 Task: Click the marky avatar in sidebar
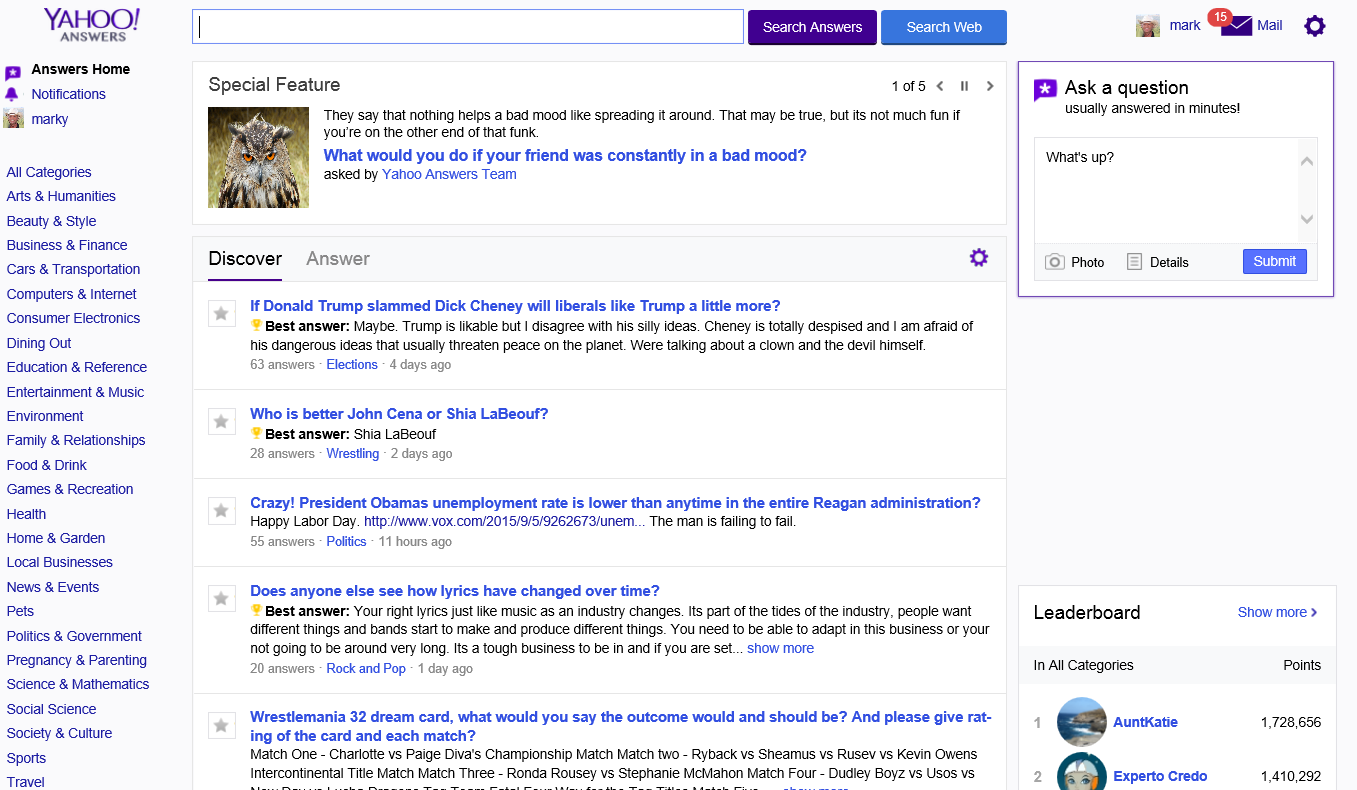pos(13,119)
